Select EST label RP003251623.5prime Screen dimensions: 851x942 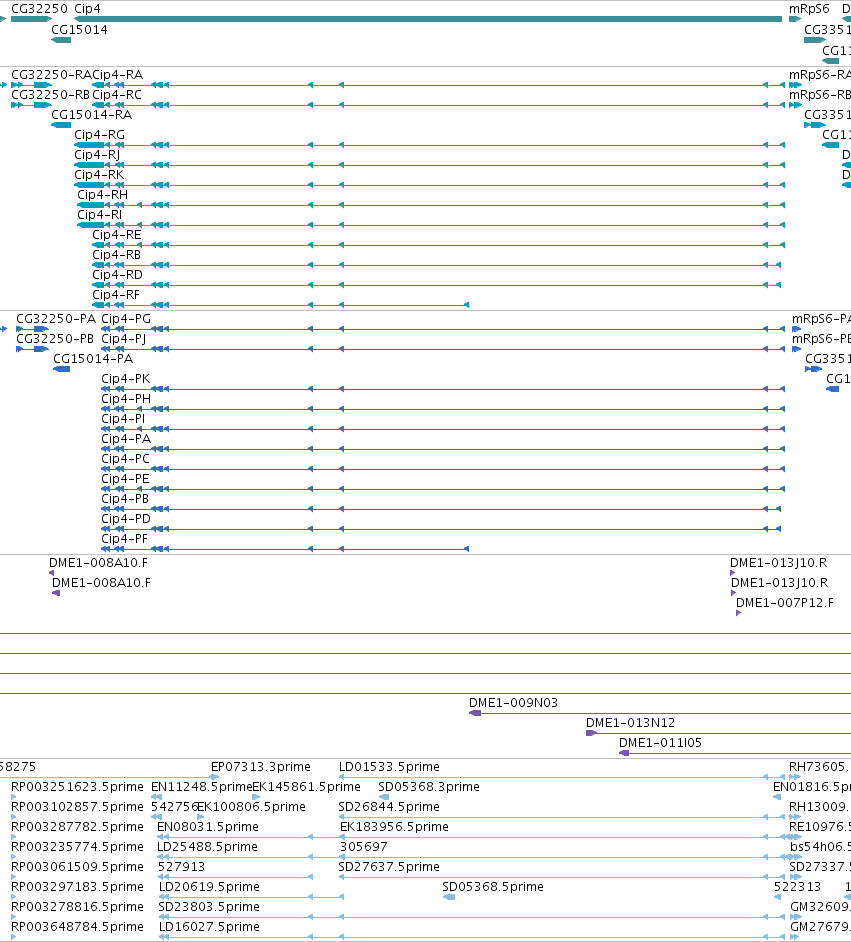pos(77,786)
